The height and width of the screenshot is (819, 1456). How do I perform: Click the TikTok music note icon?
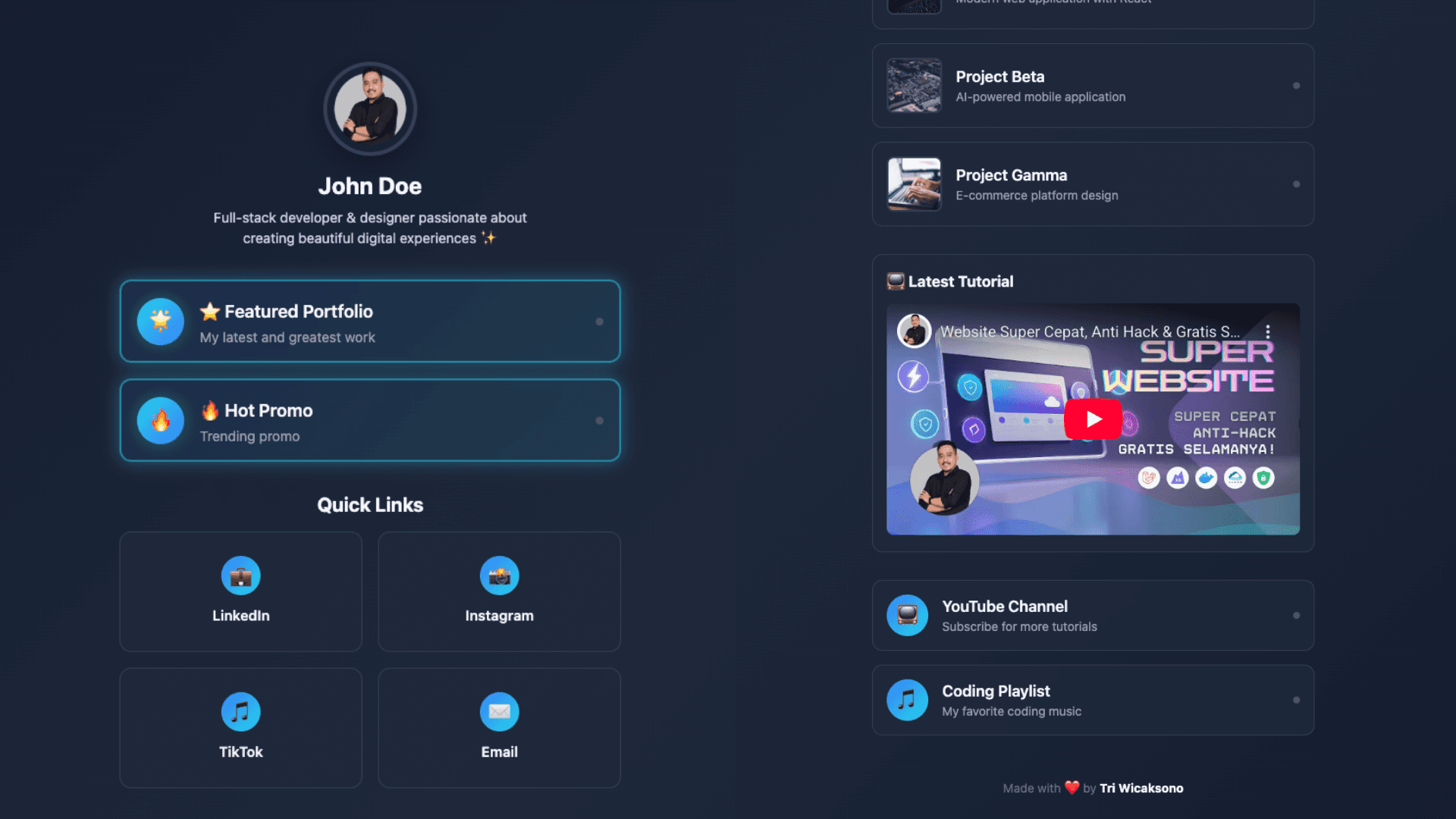tap(241, 711)
